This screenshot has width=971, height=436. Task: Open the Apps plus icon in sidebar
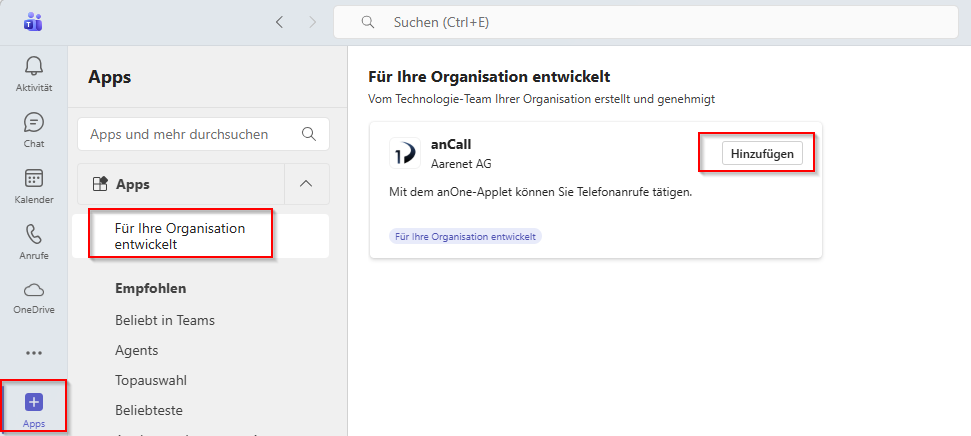click(x=33, y=402)
